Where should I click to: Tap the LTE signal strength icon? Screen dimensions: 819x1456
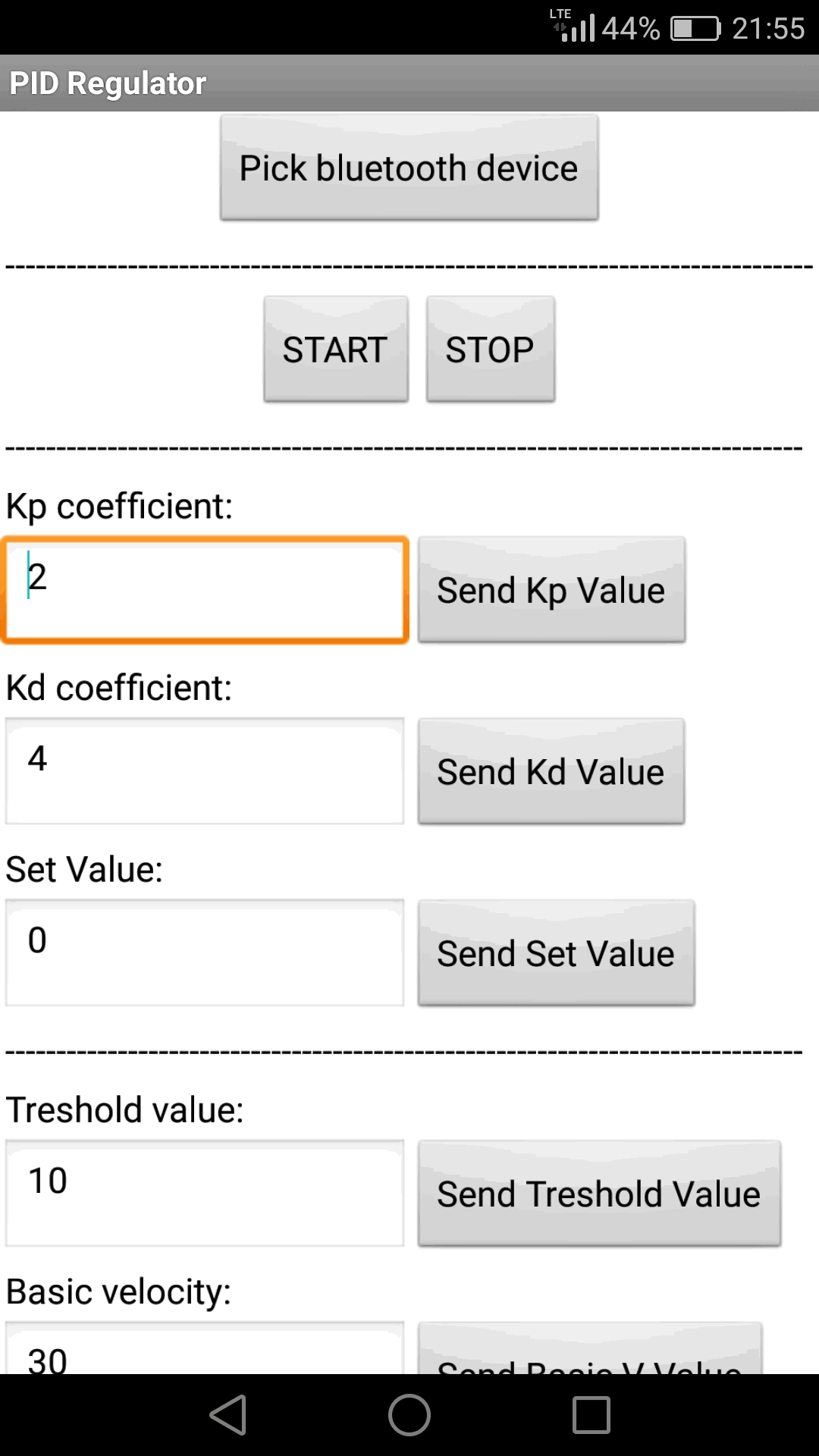[x=574, y=26]
